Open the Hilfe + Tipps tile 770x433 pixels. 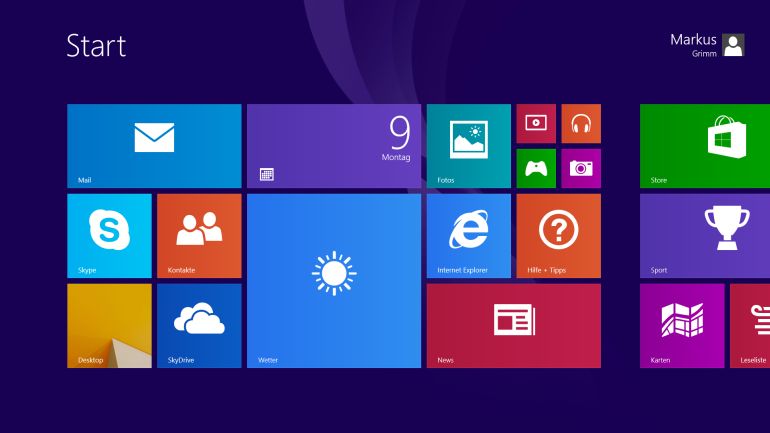[558, 236]
